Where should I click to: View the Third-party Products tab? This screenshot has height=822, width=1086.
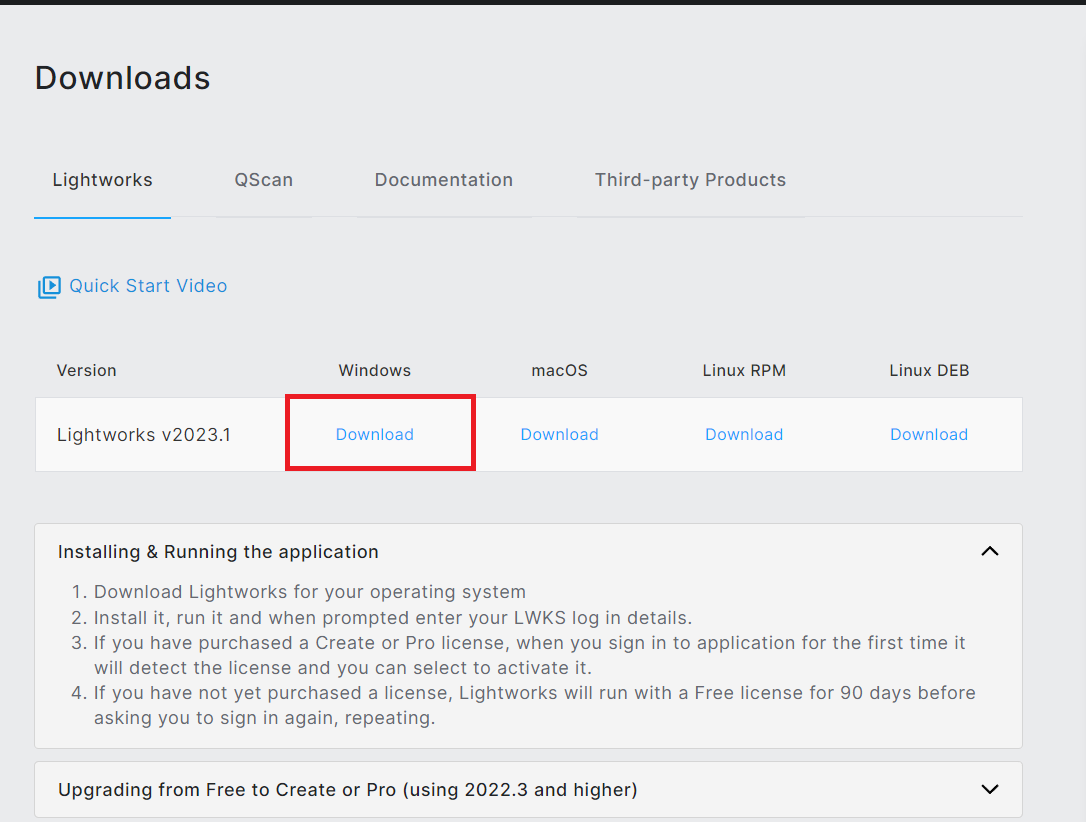pyautogui.click(x=690, y=180)
